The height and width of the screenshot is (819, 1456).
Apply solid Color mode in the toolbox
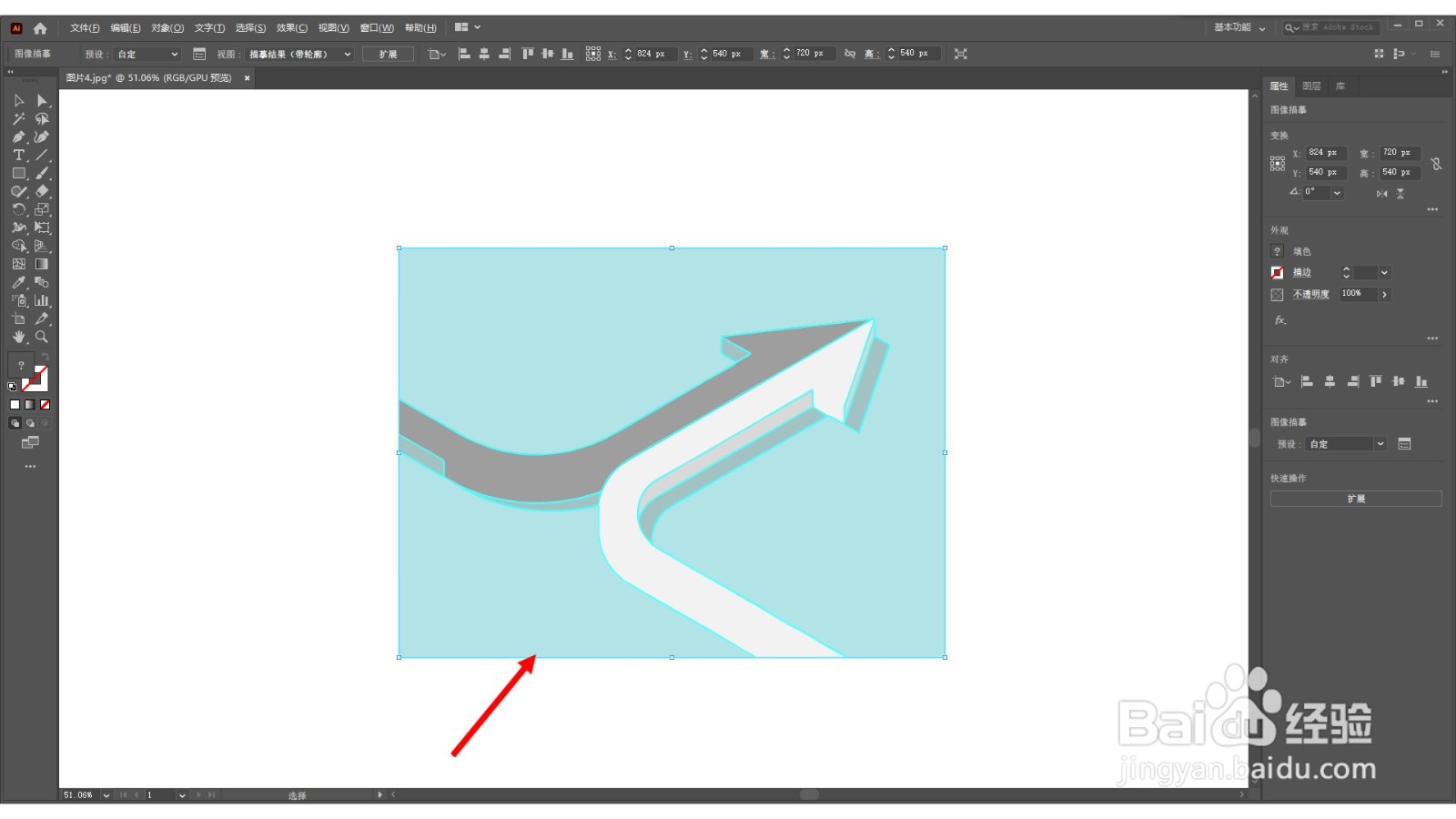coord(15,405)
